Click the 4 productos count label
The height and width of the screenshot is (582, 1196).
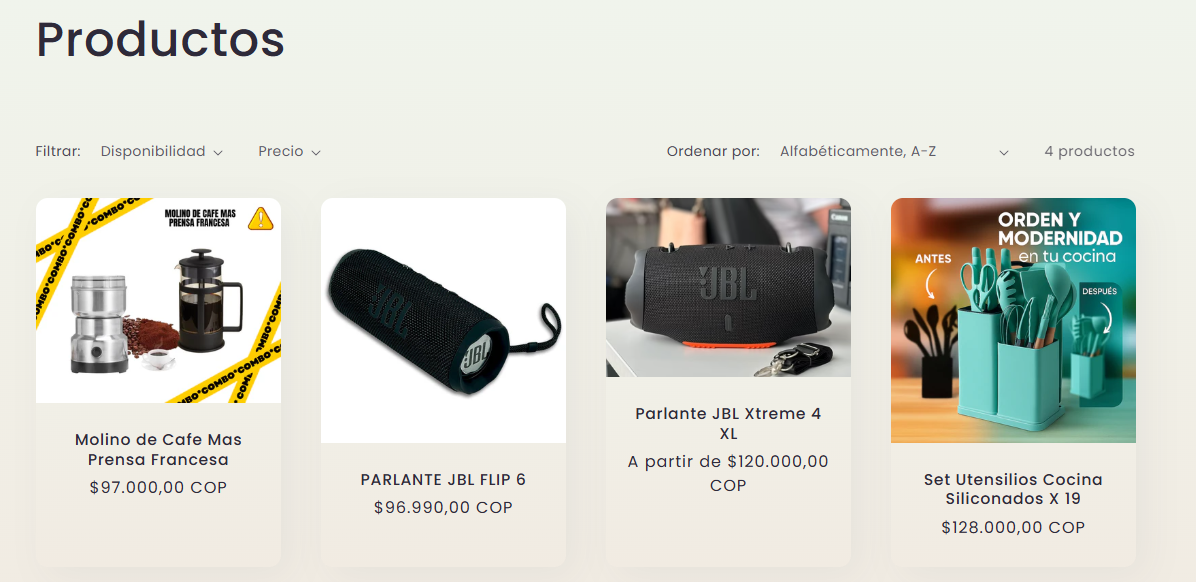(x=1089, y=151)
